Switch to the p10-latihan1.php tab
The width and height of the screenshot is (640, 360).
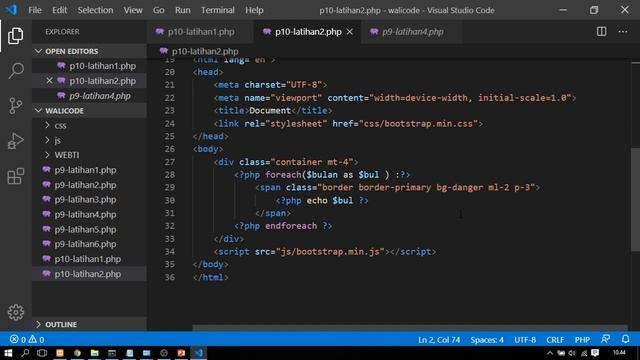click(200, 32)
